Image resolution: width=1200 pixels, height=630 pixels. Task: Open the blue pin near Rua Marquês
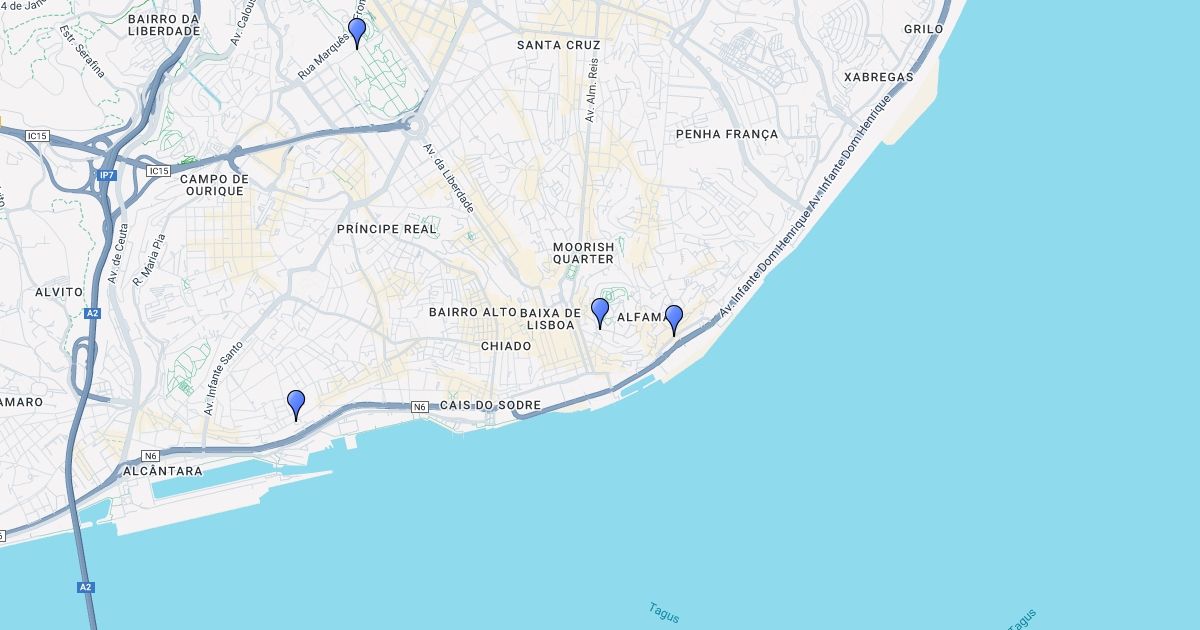[x=357, y=33]
